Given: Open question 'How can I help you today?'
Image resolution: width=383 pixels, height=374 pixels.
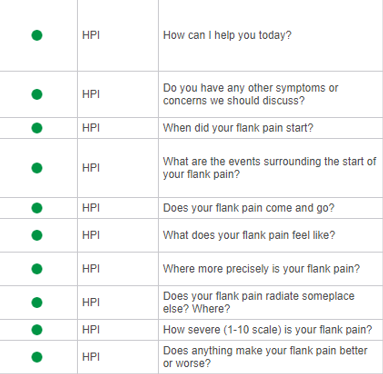Looking at the screenshot, I should [x=227, y=35].
